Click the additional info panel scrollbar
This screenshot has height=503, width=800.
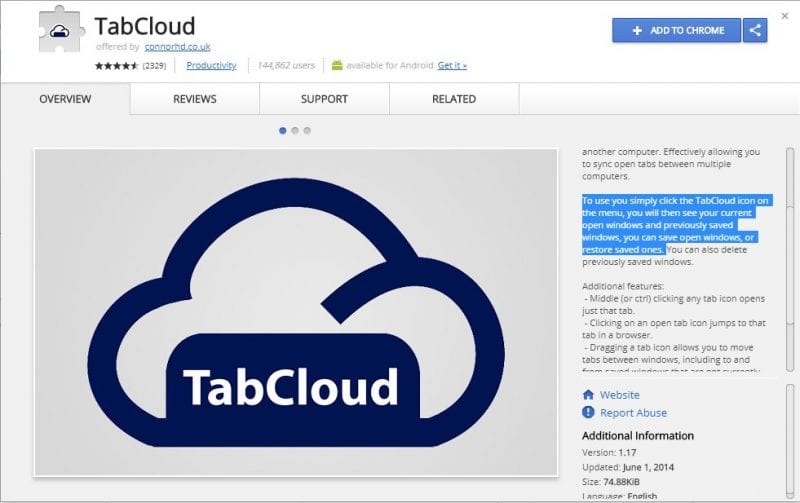coord(790,441)
